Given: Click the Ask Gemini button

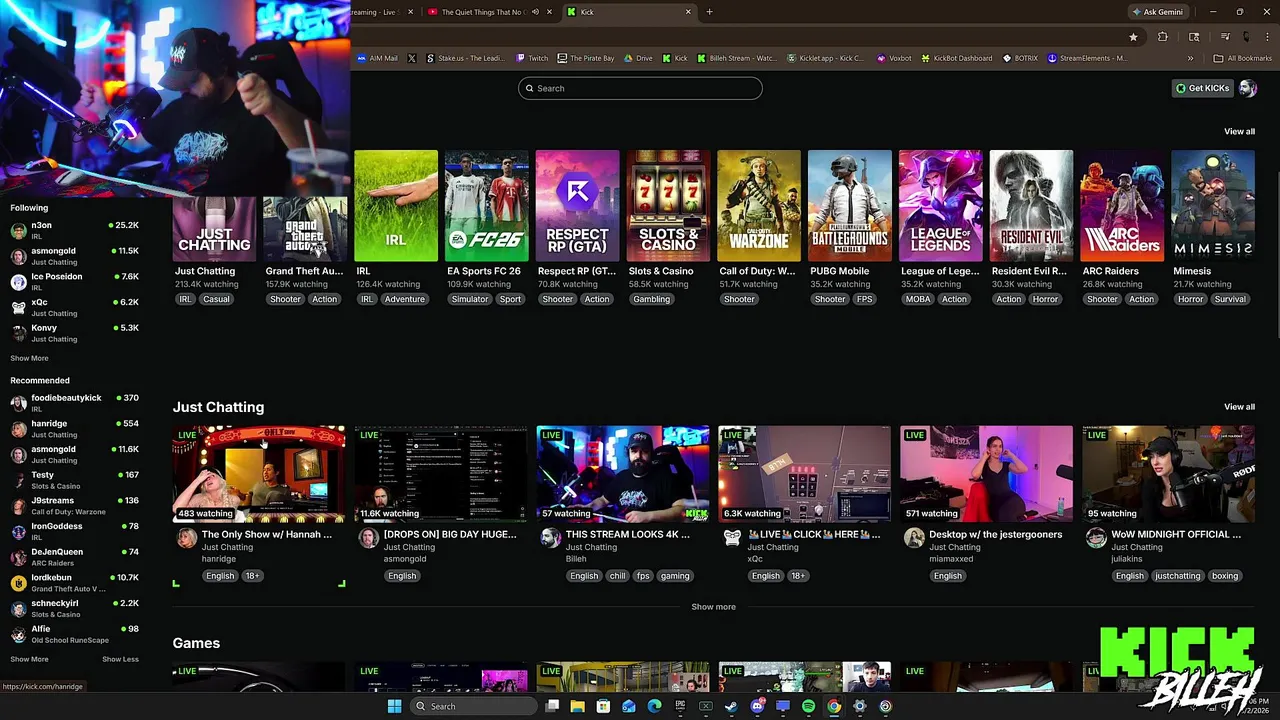Looking at the screenshot, I should coord(1158,12).
